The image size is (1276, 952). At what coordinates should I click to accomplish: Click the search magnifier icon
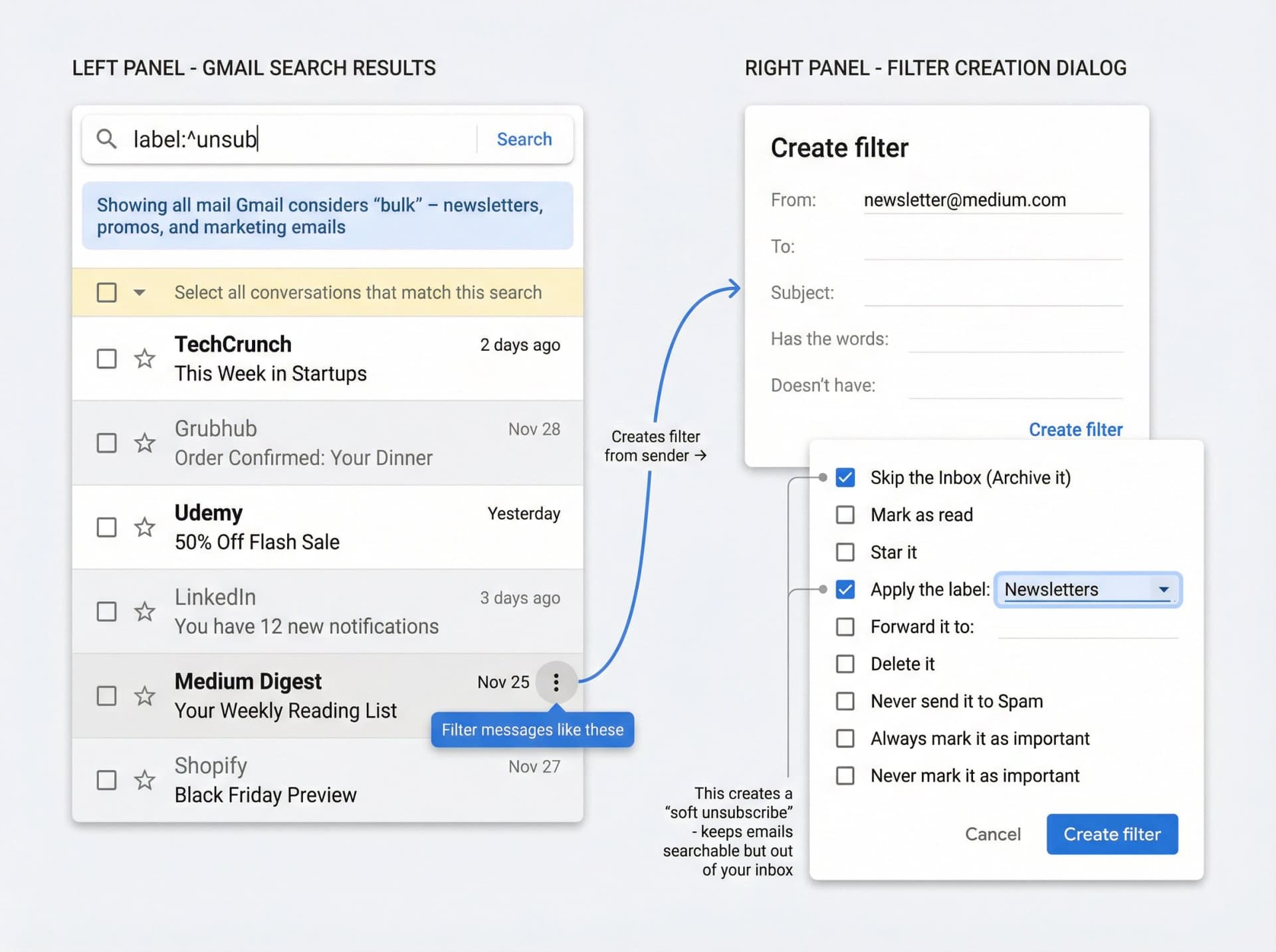tap(107, 139)
